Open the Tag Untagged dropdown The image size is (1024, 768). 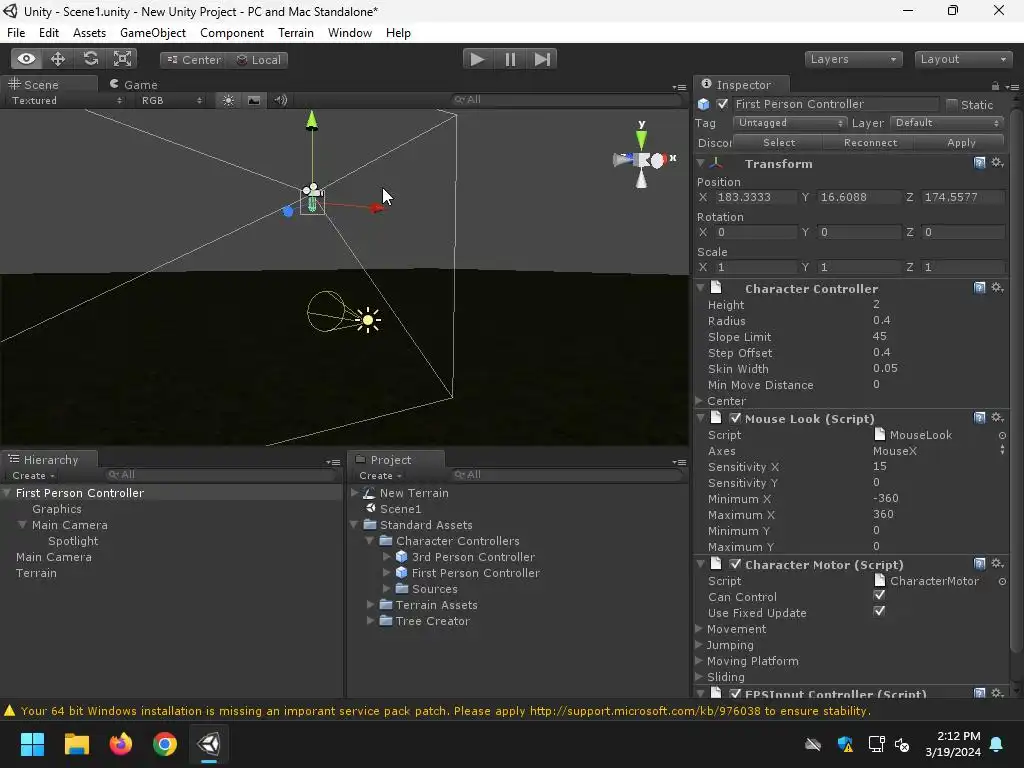tap(790, 123)
